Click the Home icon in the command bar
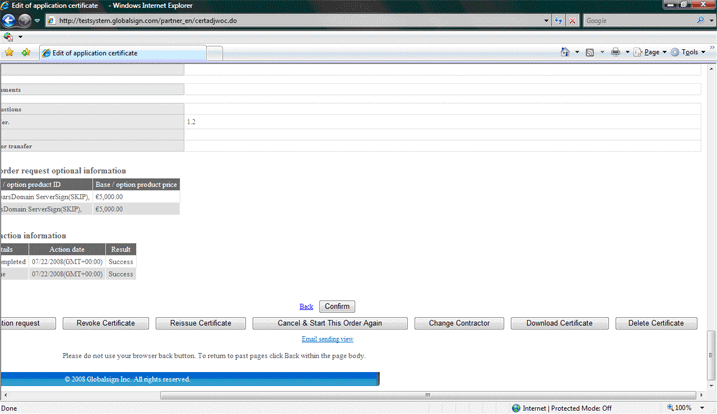Screen dimensions: 717x414 pos(565,52)
